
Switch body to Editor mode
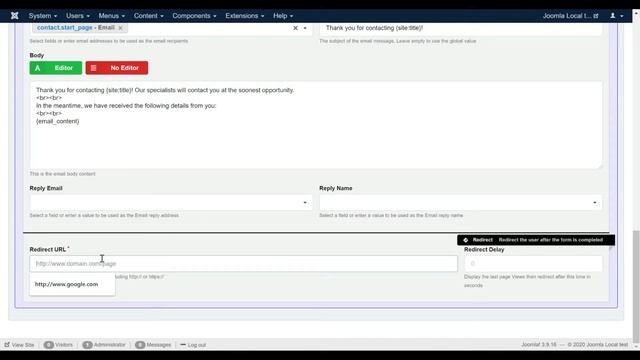coord(56,68)
